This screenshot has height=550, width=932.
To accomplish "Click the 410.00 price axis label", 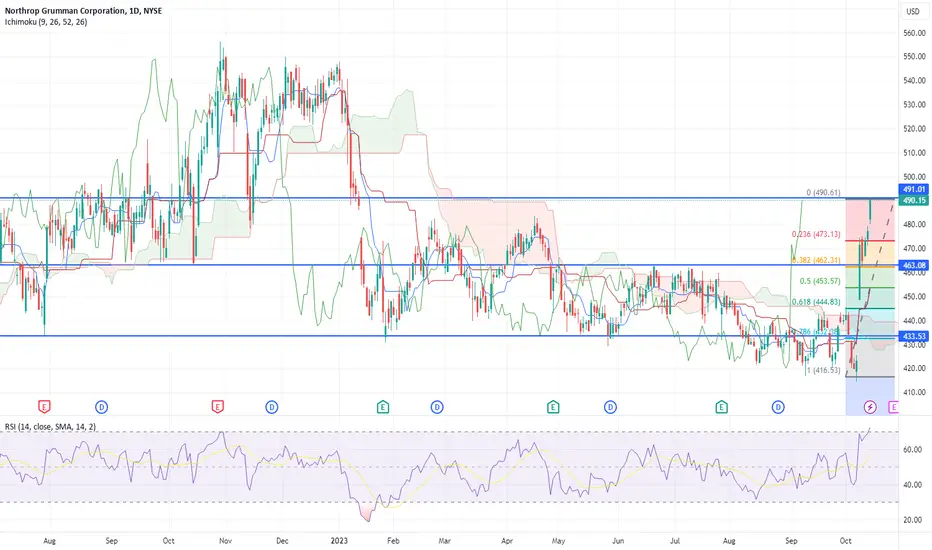I will point(914,392).
